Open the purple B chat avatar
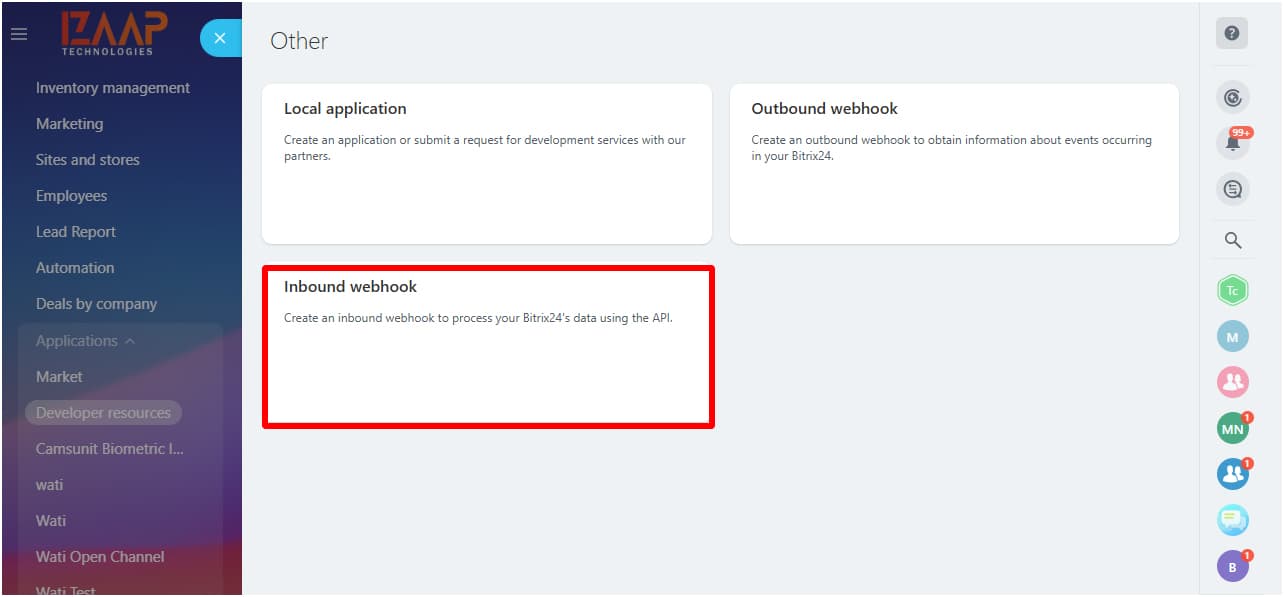Image resolution: width=1284 pixels, height=597 pixels. (1231, 565)
